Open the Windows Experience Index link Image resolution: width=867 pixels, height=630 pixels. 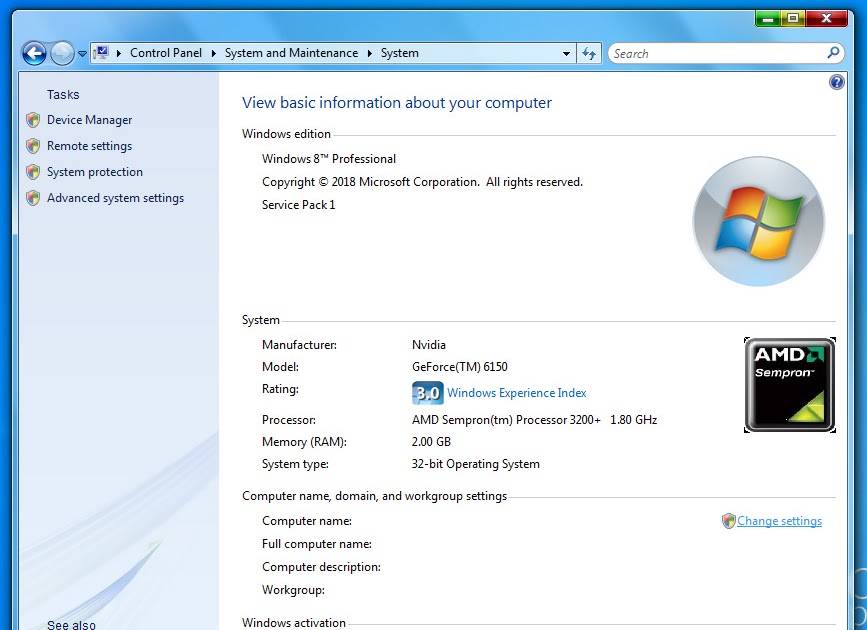click(x=517, y=393)
